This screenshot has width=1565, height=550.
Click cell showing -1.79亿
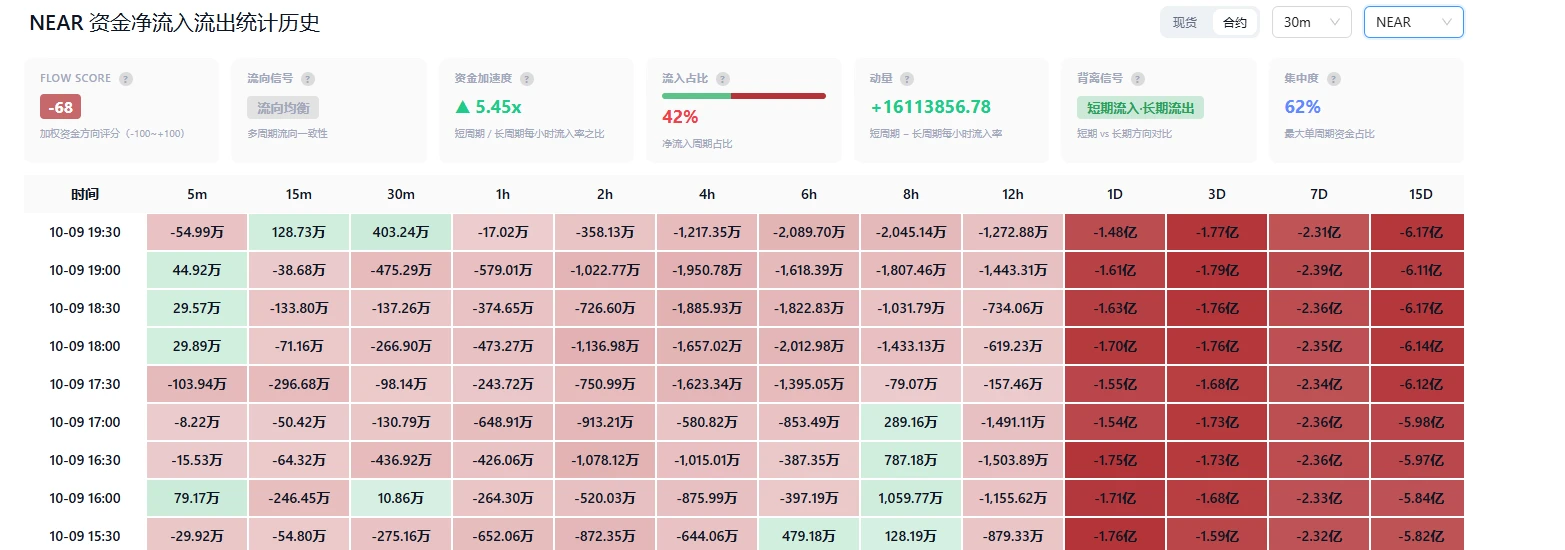(1217, 270)
